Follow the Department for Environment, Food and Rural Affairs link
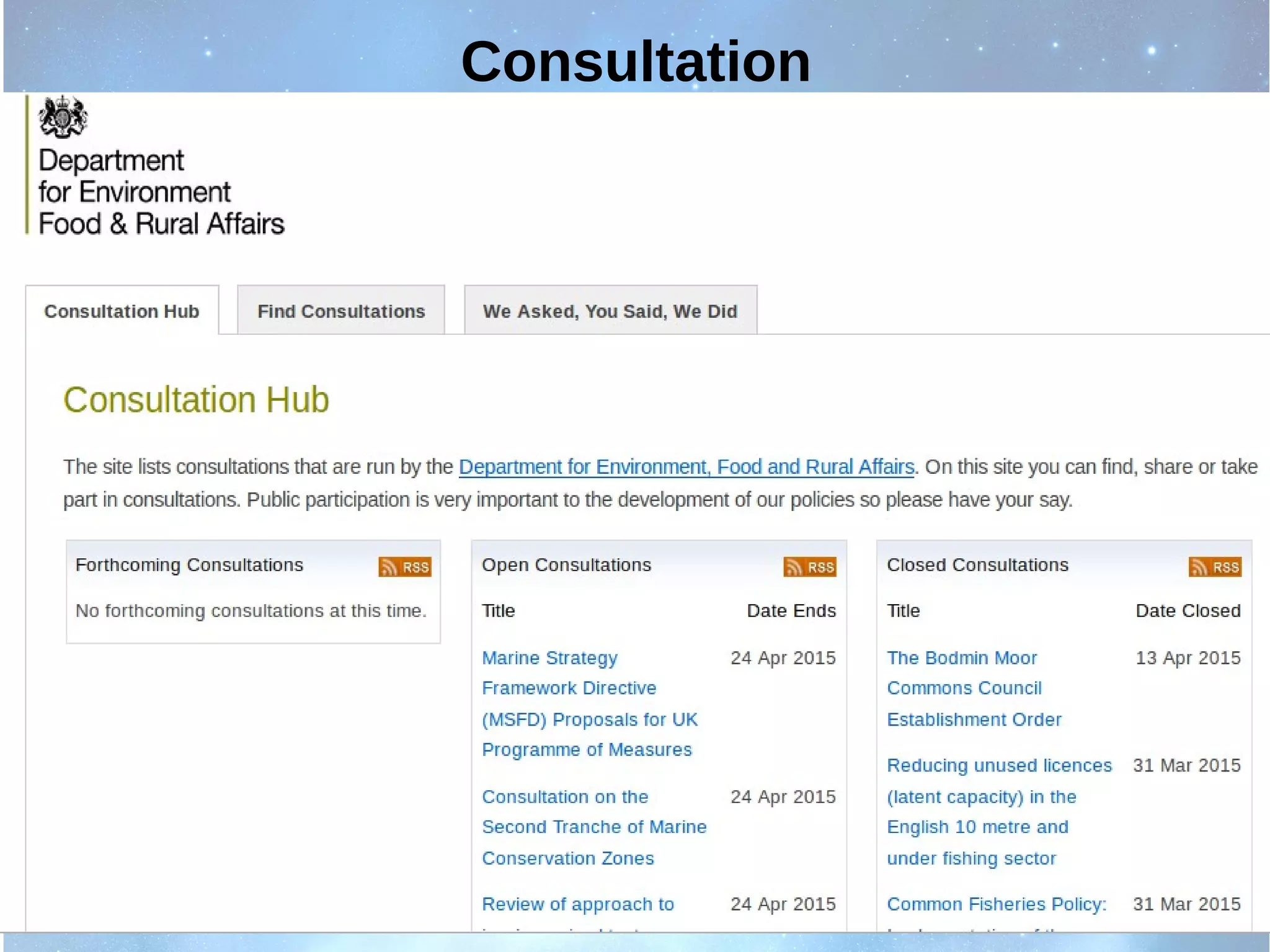This screenshot has height=952, width=1270. [686, 466]
